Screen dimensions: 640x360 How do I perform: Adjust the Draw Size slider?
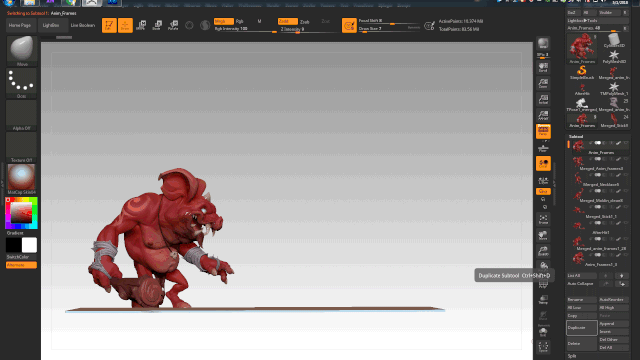389,29
